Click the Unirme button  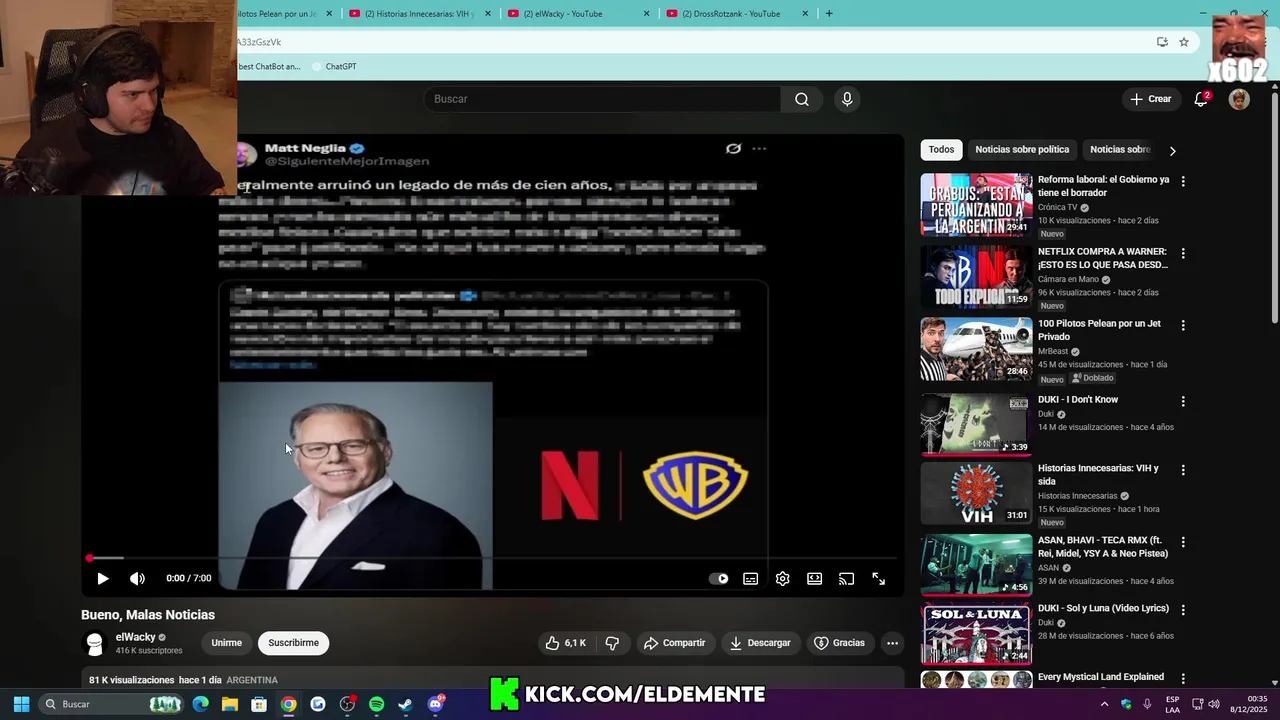[227, 643]
